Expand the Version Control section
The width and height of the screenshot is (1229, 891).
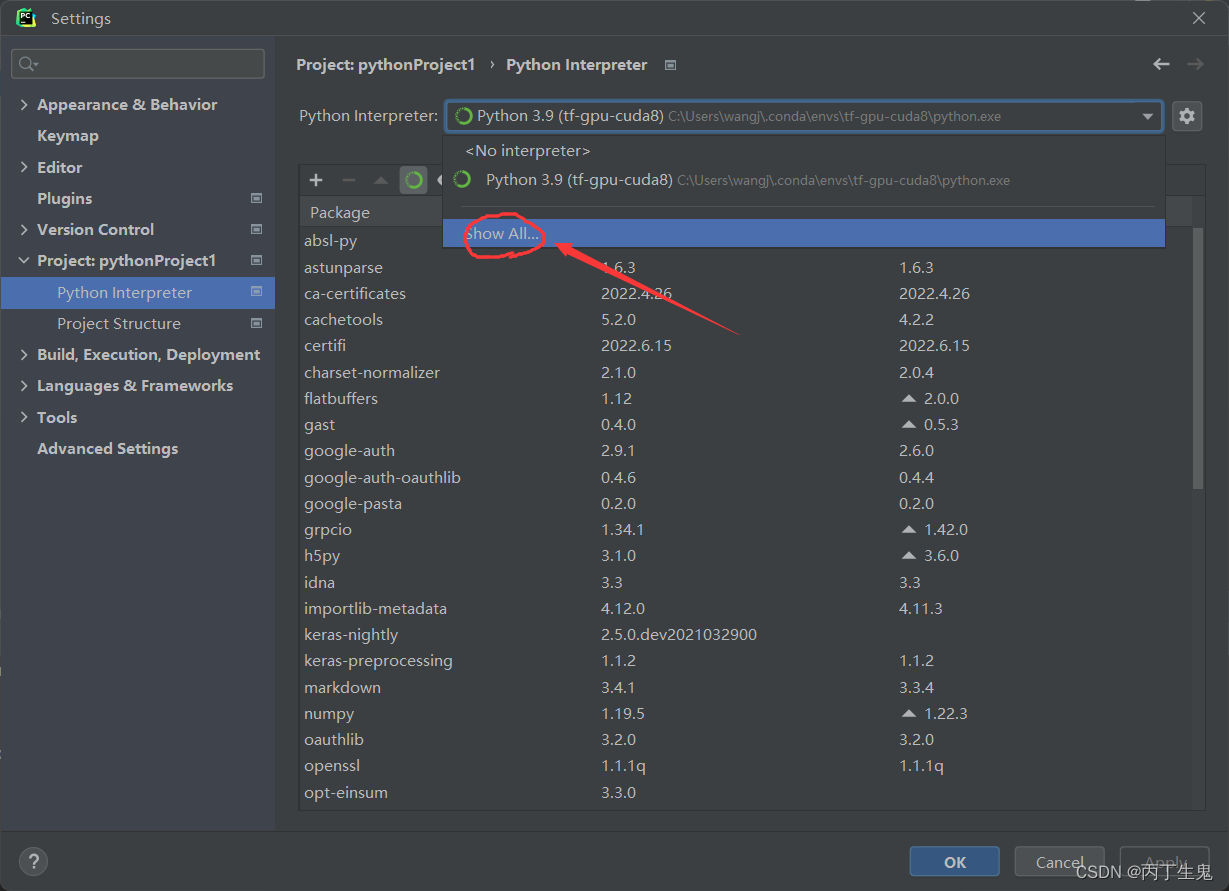pyautogui.click(x=24, y=229)
